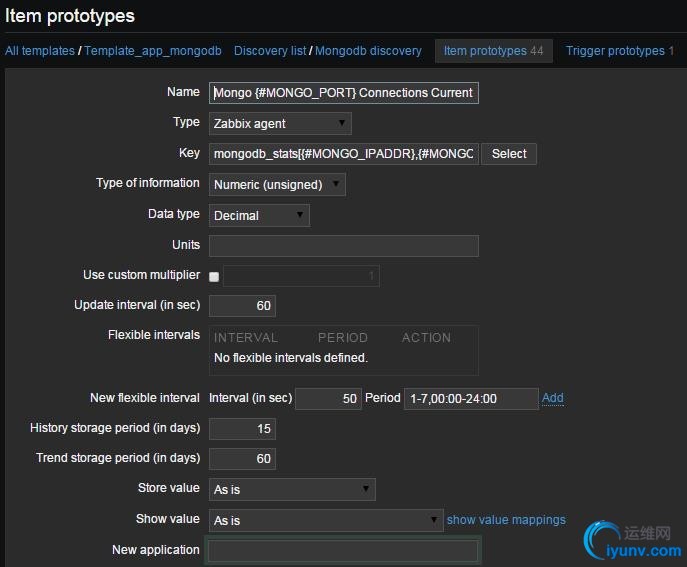Open the Store value dropdown
Image resolution: width=687 pixels, height=567 pixels.
292,489
